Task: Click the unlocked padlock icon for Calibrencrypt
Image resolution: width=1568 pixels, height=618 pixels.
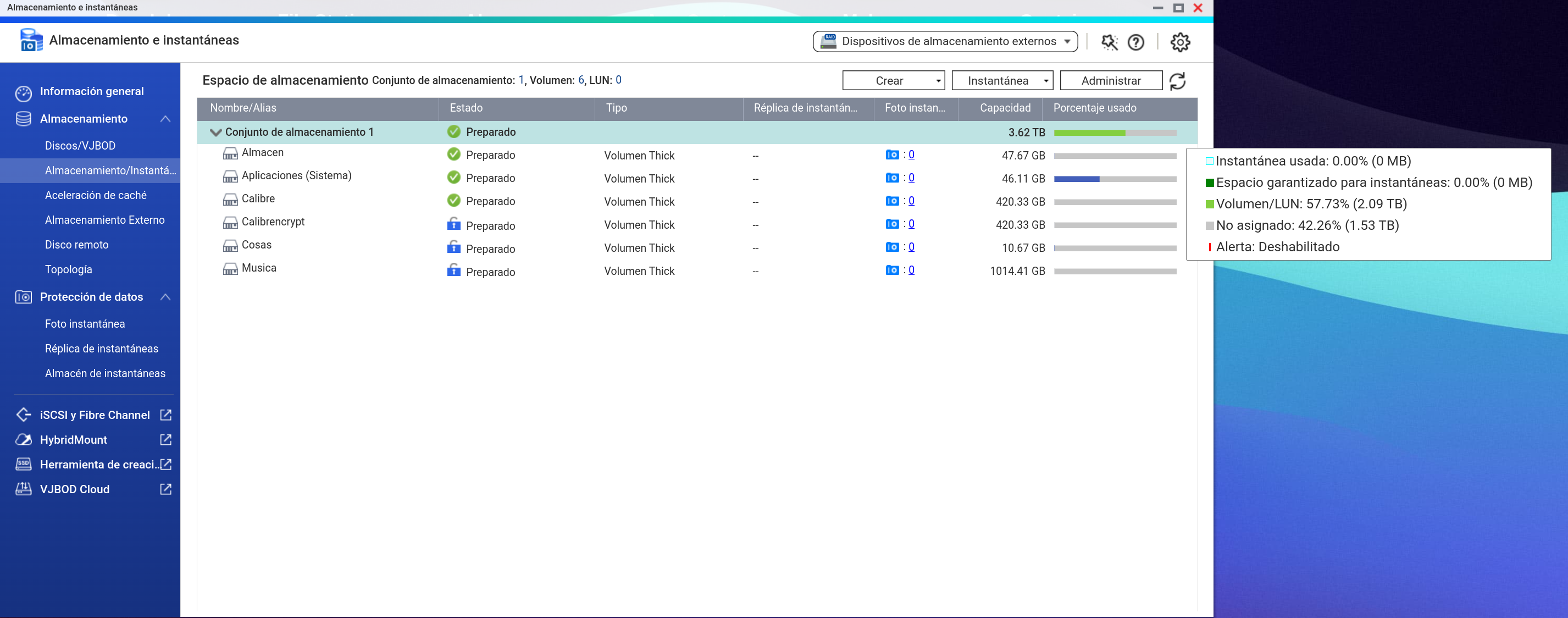Action: pyautogui.click(x=453, y=224)
